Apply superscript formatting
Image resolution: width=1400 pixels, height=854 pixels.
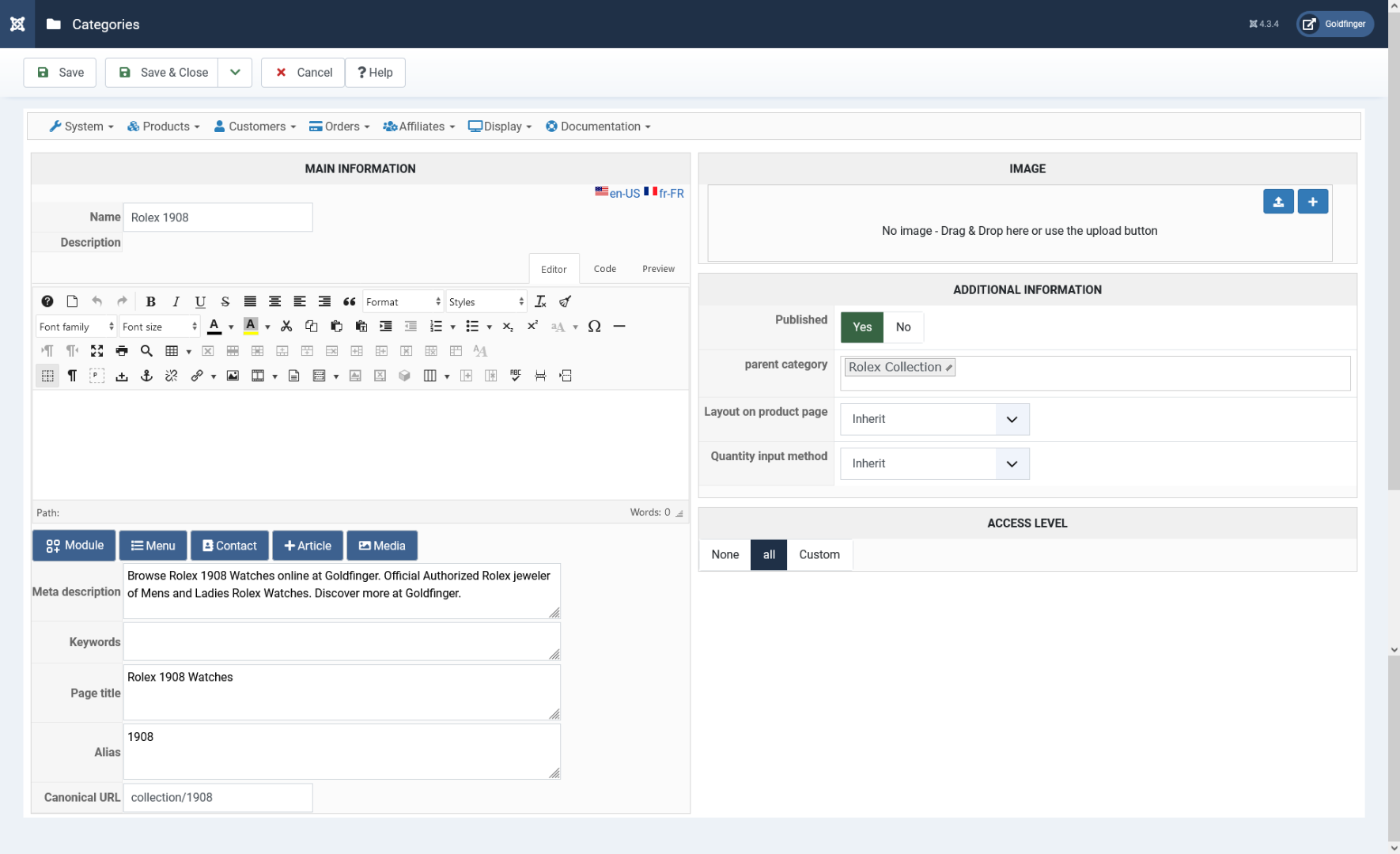point(533,327)
